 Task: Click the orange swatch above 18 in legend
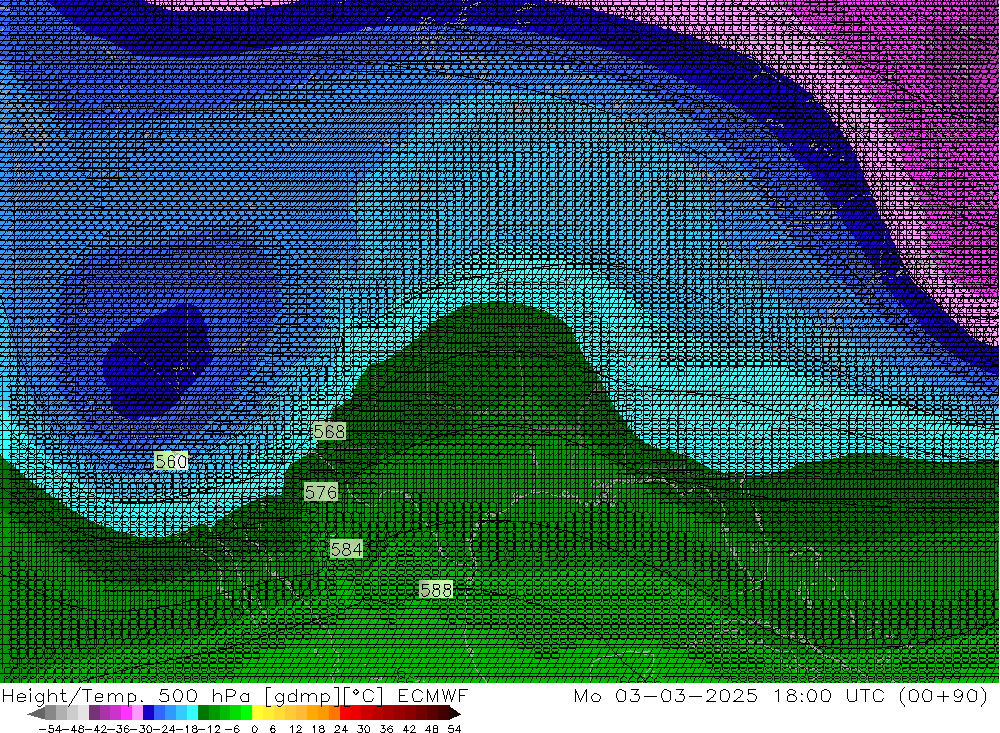point(323,712)
